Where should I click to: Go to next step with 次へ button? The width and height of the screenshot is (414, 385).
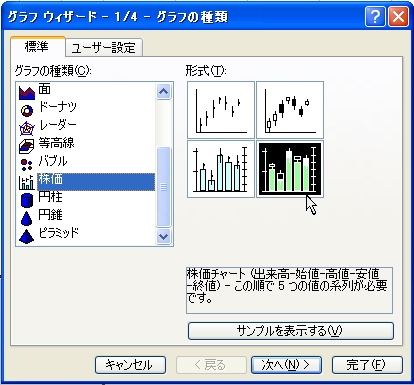(x=286, y=365)
